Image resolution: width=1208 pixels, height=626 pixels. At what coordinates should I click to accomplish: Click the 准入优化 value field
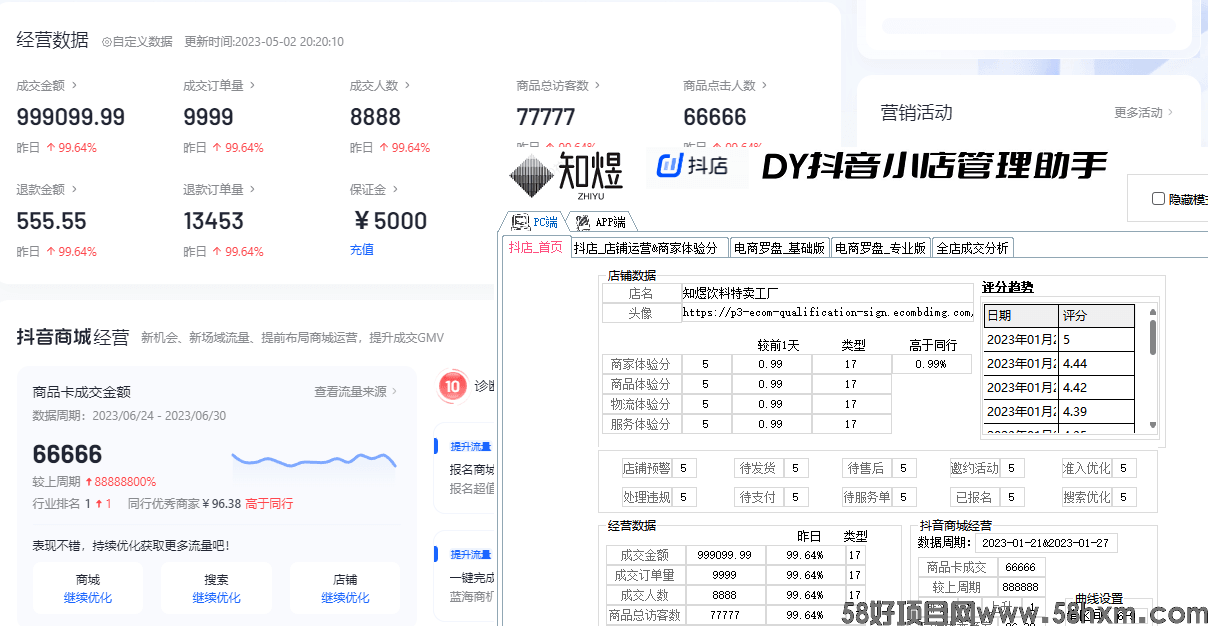(1124, 468)
